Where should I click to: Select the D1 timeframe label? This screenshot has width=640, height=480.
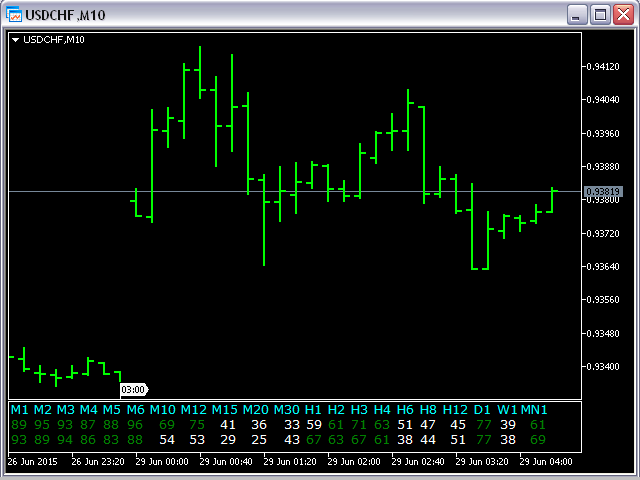[x=482, y=409]
